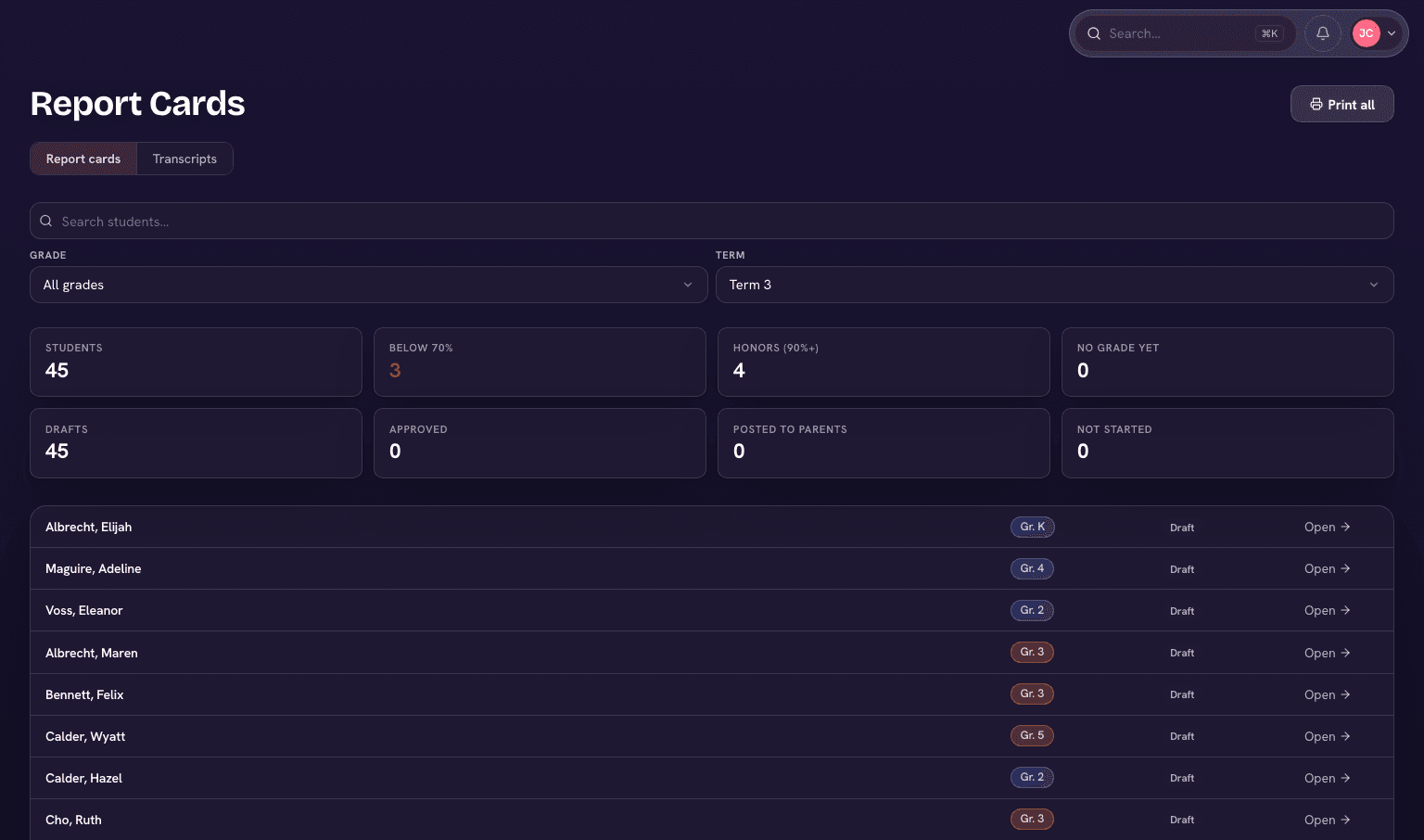Click the ⌘K shortcut badge in search
Viewport: 1424px width, 840px height.
coord(1269,33)
